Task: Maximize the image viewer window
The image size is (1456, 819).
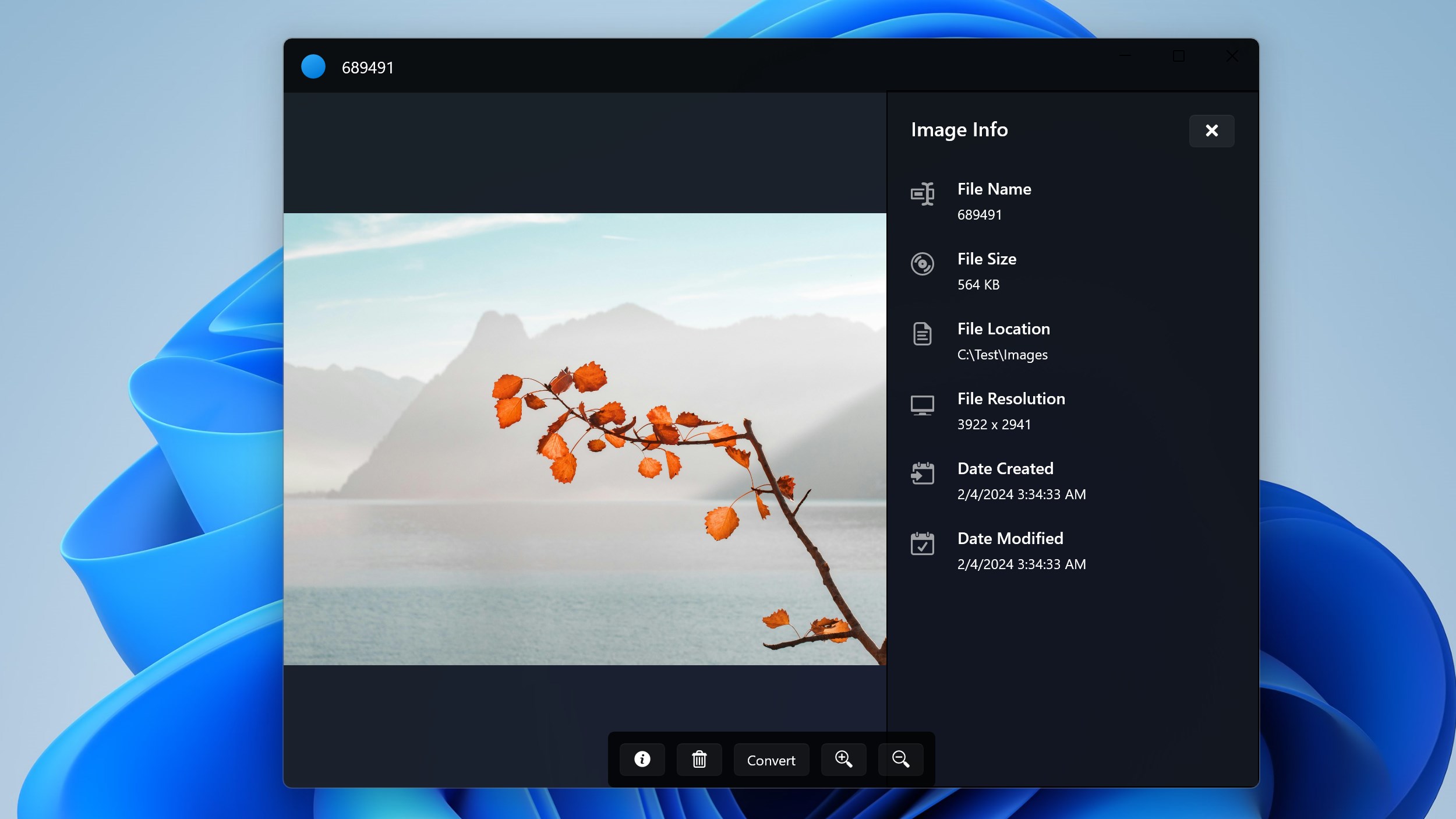Action: (x=1179, y=56)
